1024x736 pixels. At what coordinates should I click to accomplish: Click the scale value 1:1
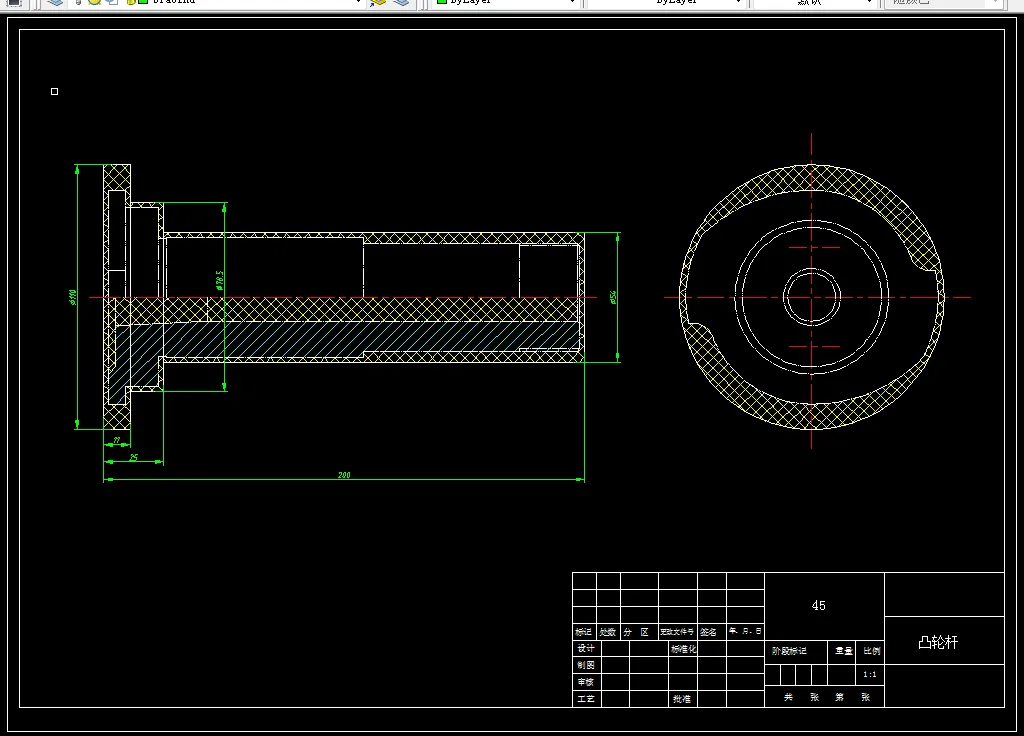click(870, 674)
